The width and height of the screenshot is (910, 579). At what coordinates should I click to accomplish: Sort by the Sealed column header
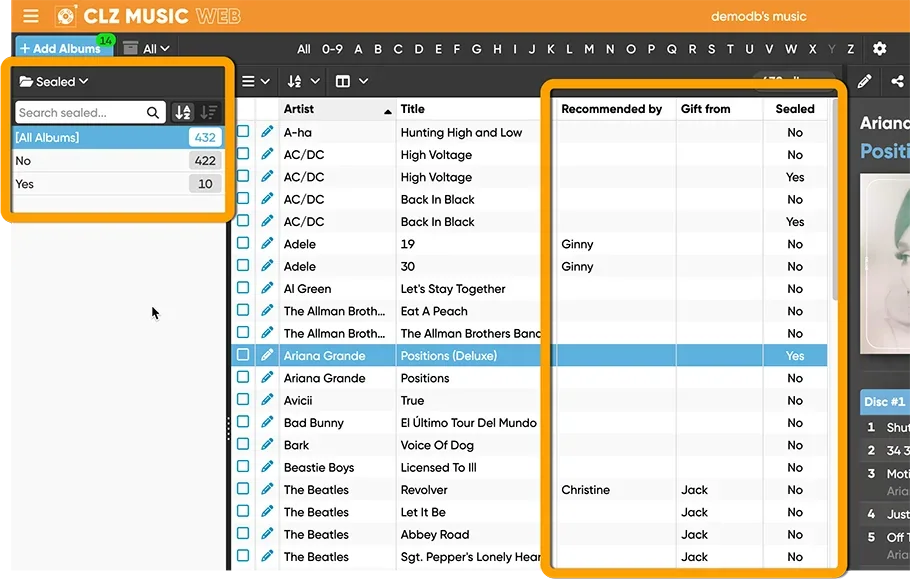[795, 109]
